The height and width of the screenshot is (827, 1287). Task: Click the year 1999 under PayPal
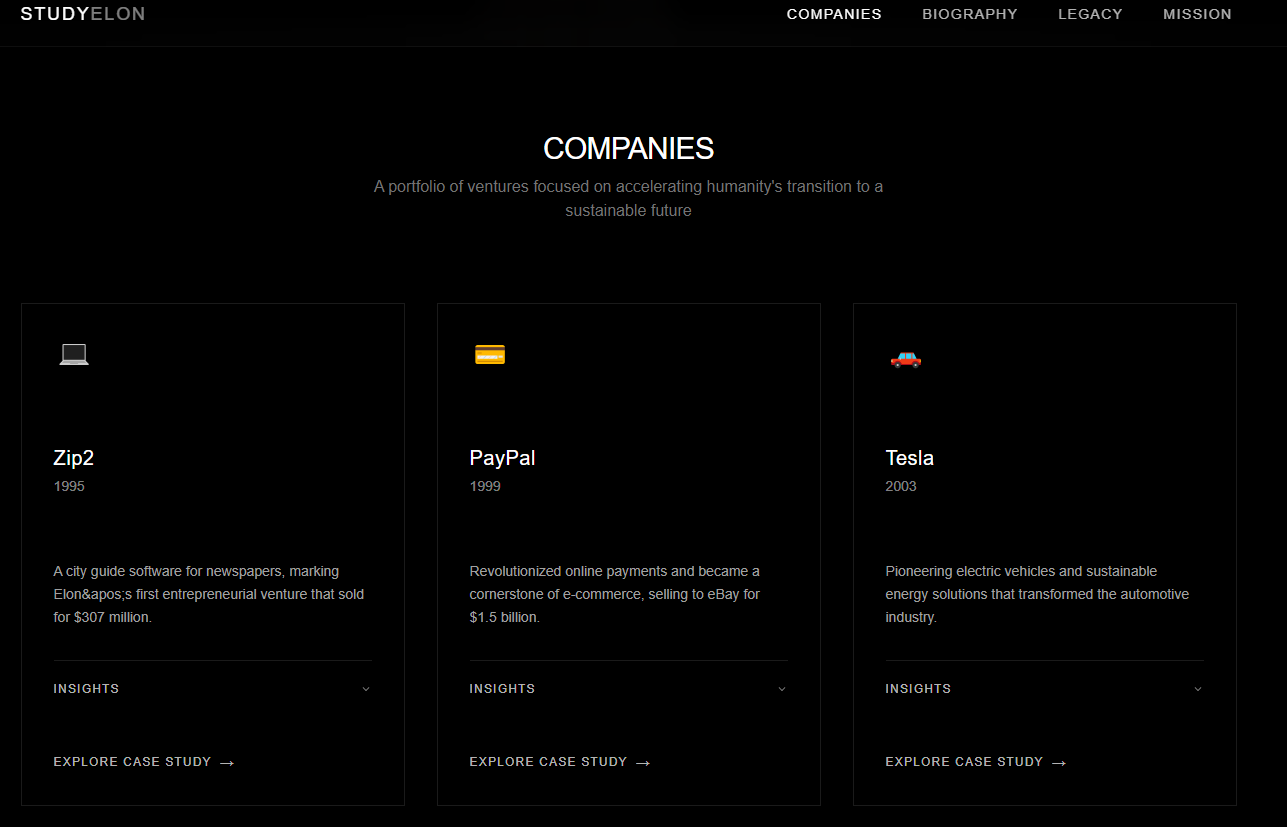485,487
